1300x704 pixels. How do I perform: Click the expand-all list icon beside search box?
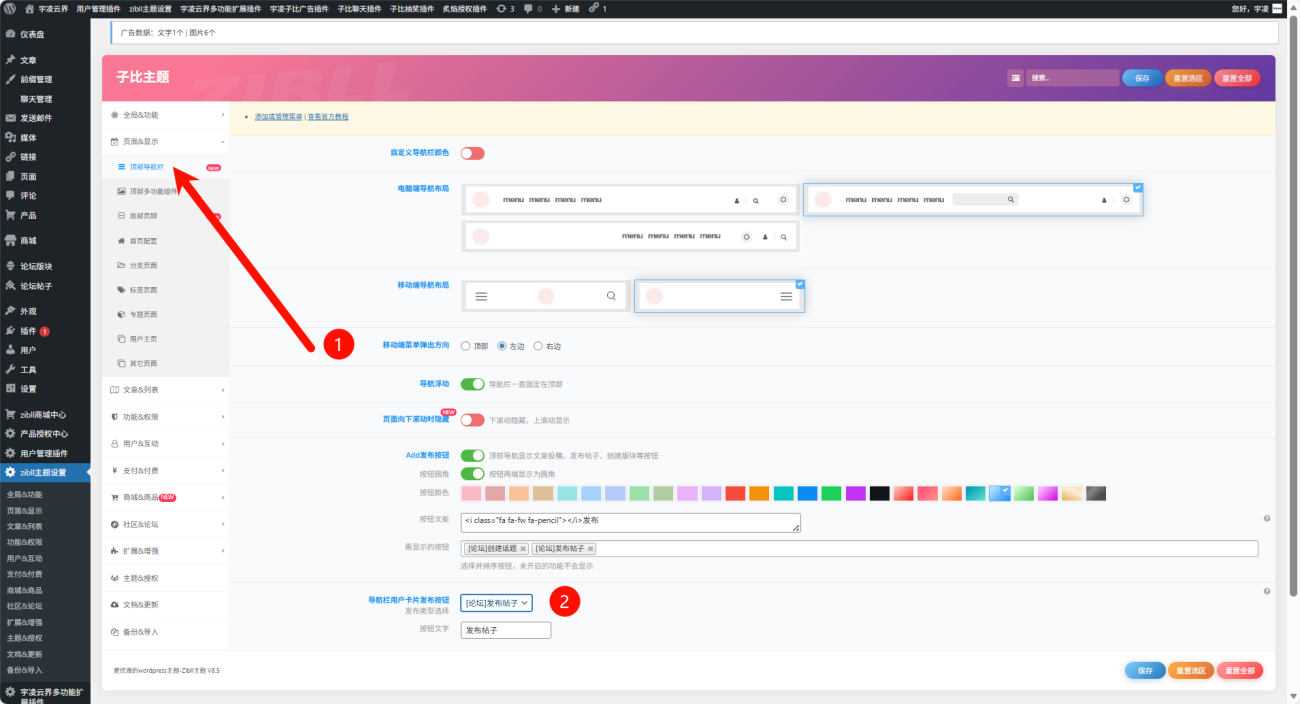tap(1015, 78)
